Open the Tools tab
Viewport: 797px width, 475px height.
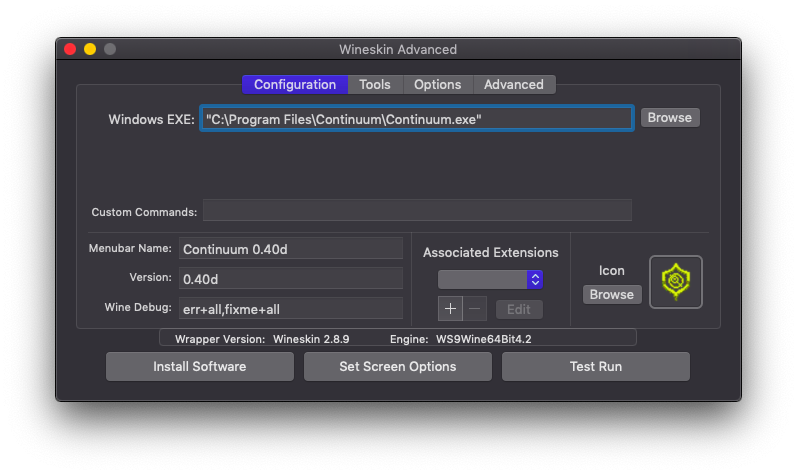pyautogui.click(x=375, y=85)
